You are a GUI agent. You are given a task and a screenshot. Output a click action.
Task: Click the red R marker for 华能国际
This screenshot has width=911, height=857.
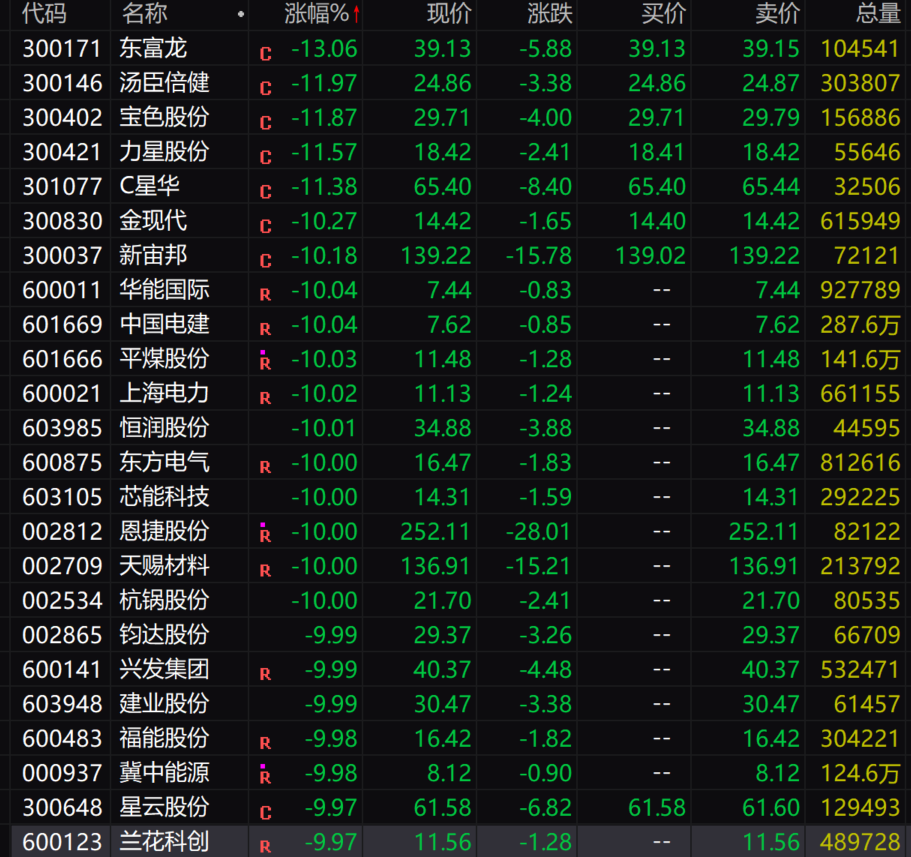click(266, 295)
